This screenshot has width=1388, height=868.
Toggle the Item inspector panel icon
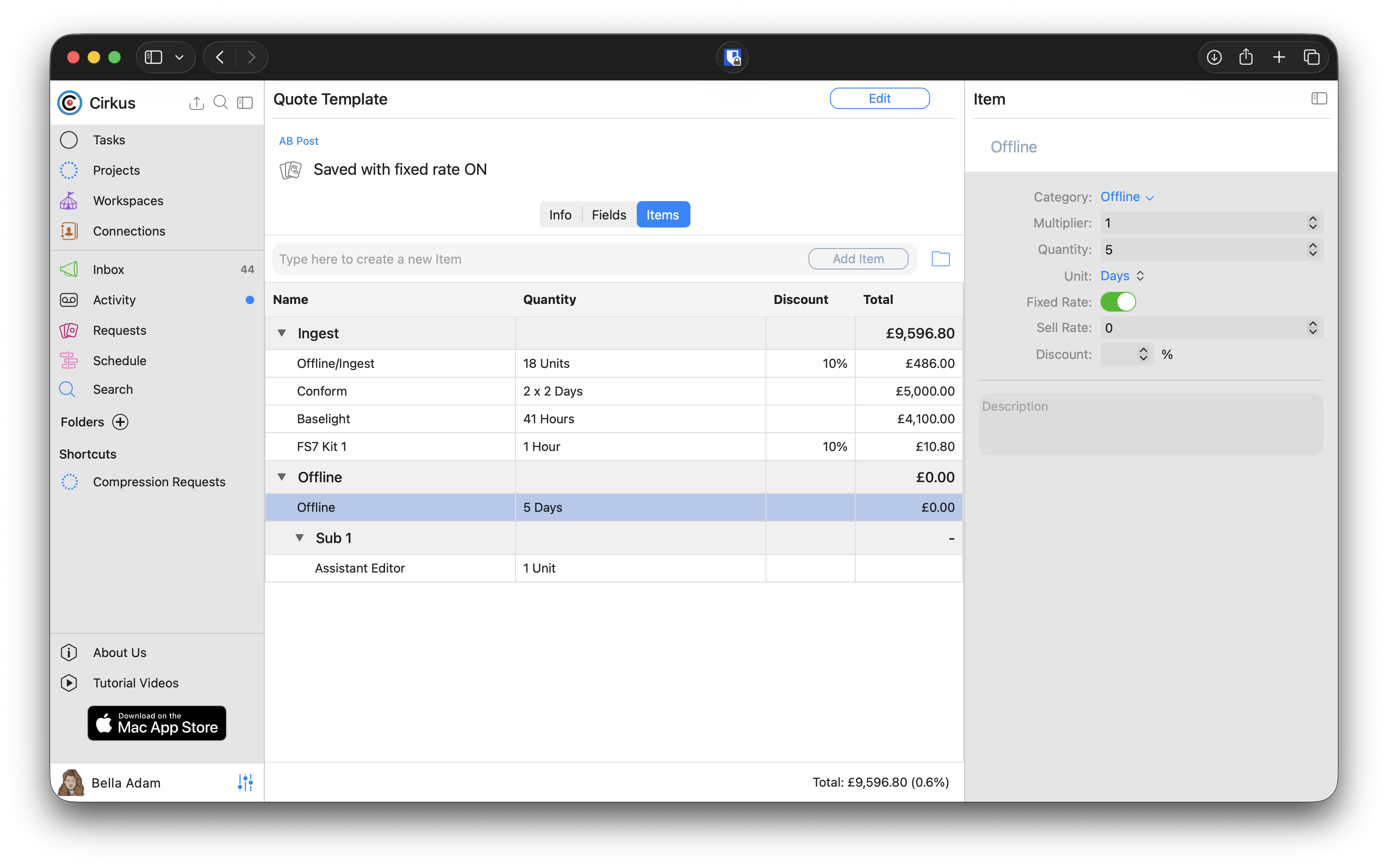(1319, 99)
